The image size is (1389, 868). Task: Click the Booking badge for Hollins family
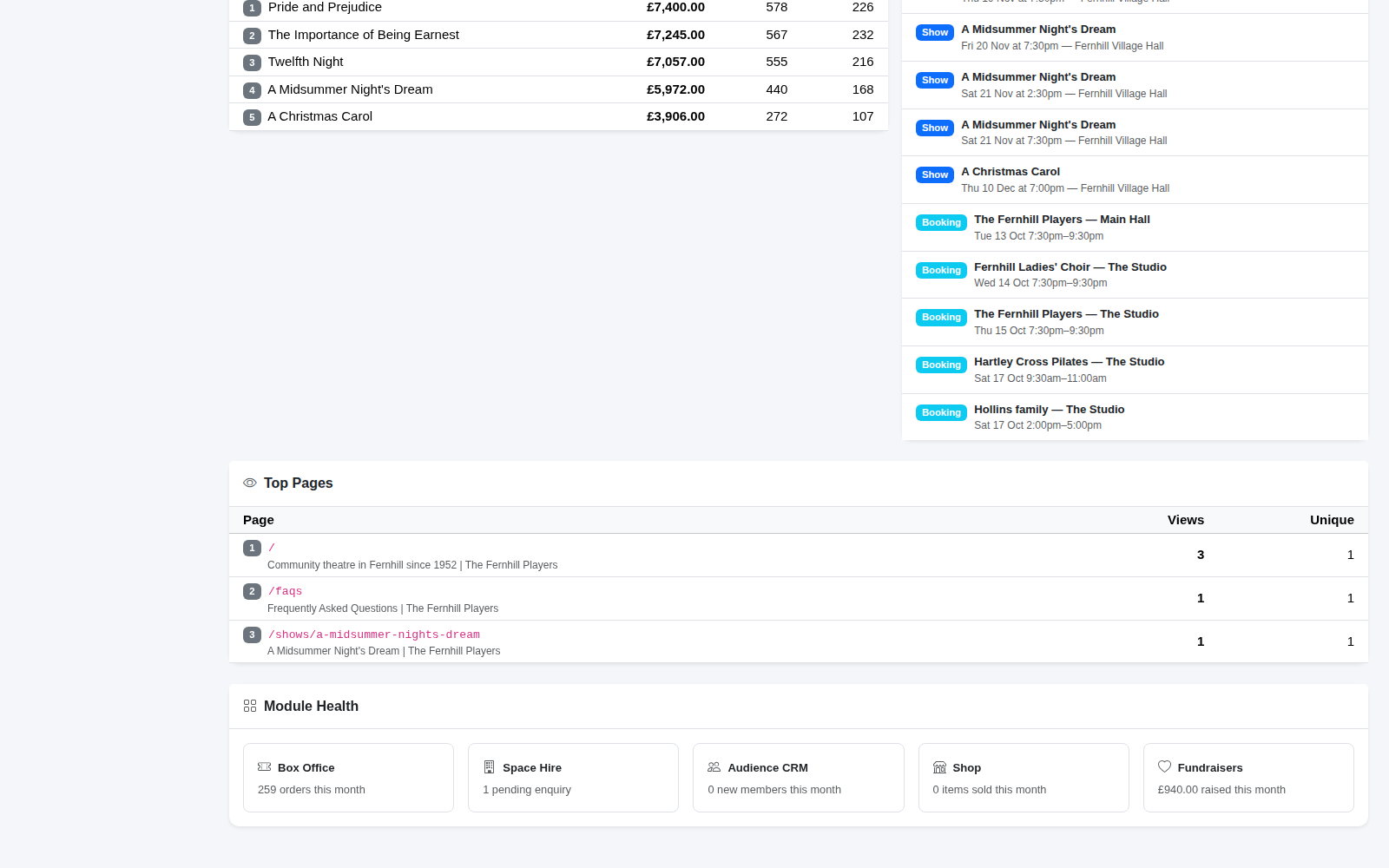941,412
